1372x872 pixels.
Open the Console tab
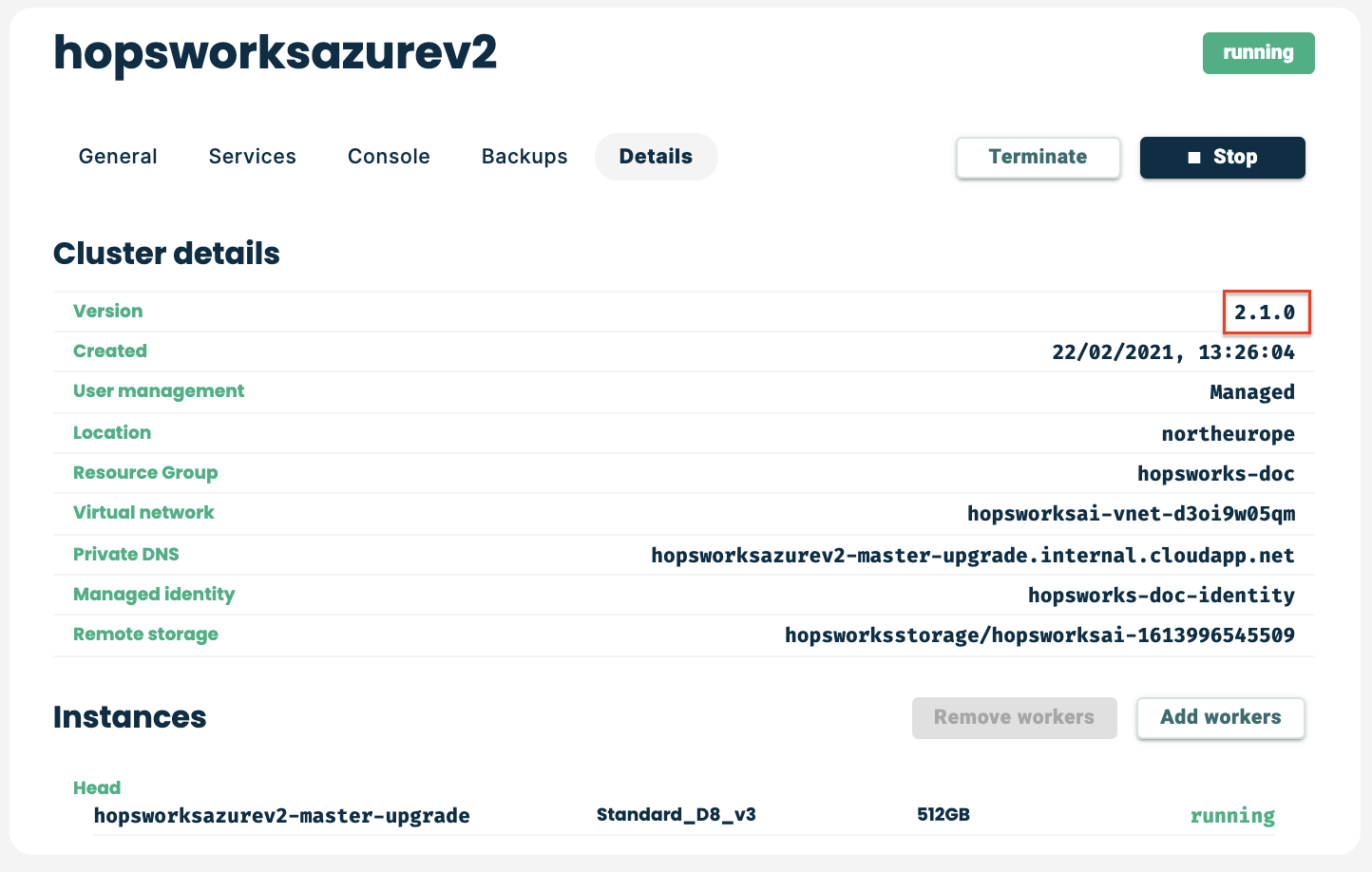[x=389, y=157]
